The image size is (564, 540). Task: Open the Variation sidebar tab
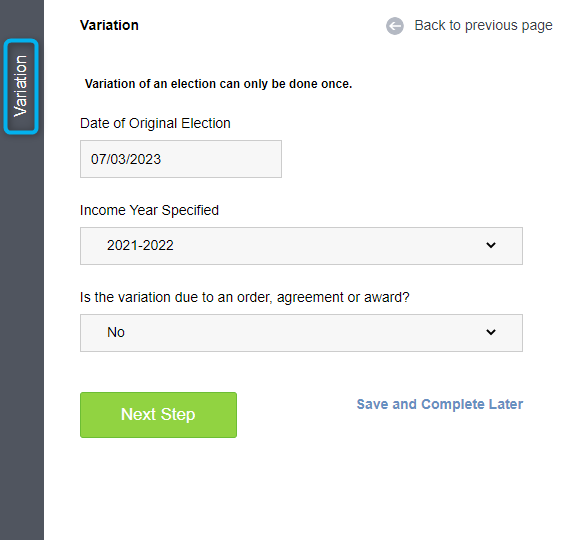21,86
